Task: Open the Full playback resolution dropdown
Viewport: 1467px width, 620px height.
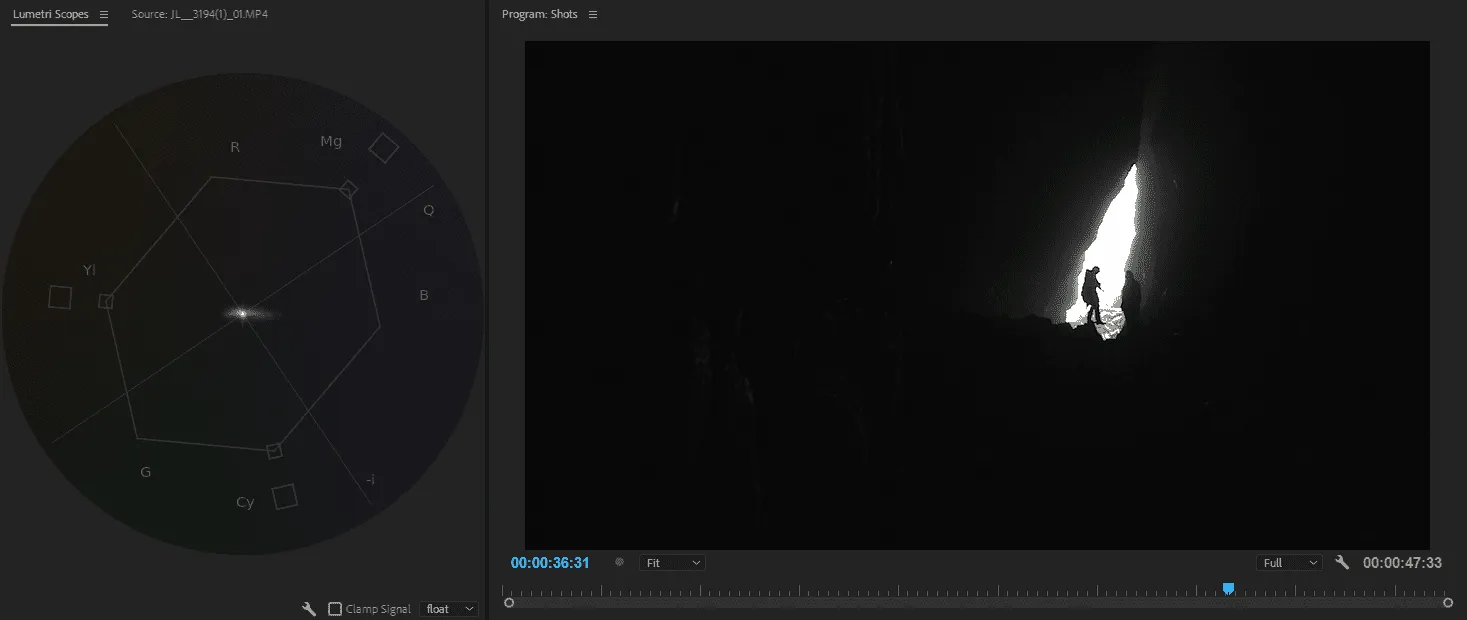Action: (1289, 563)
